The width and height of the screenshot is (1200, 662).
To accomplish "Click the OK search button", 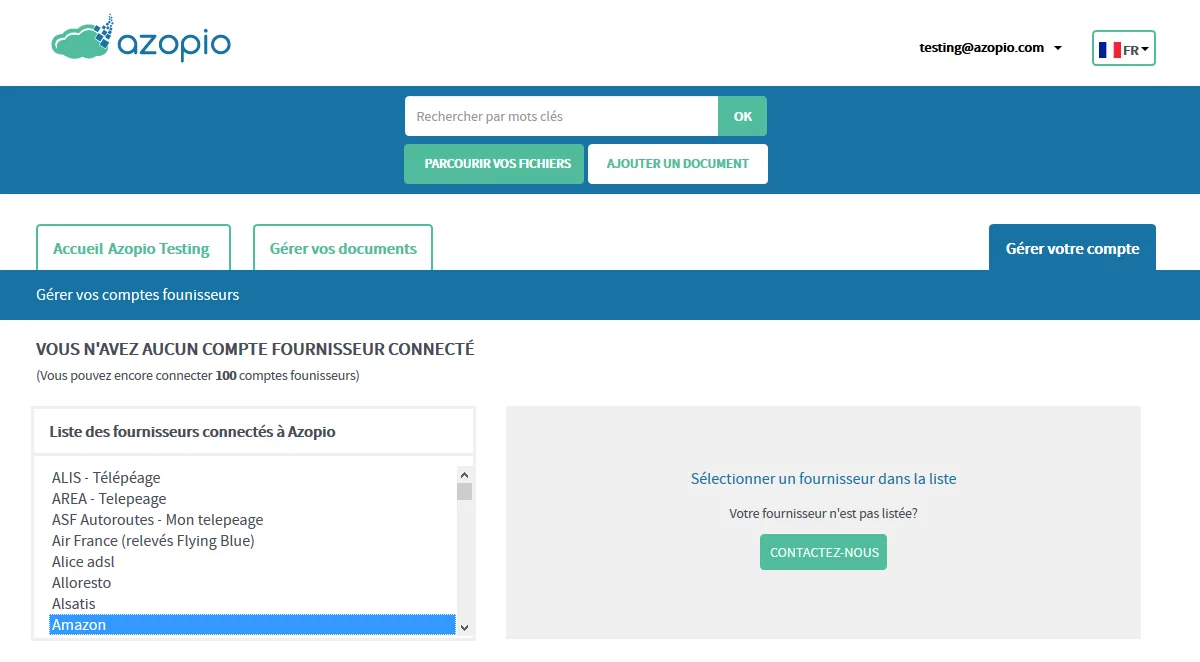I will [x=742, y=116].
